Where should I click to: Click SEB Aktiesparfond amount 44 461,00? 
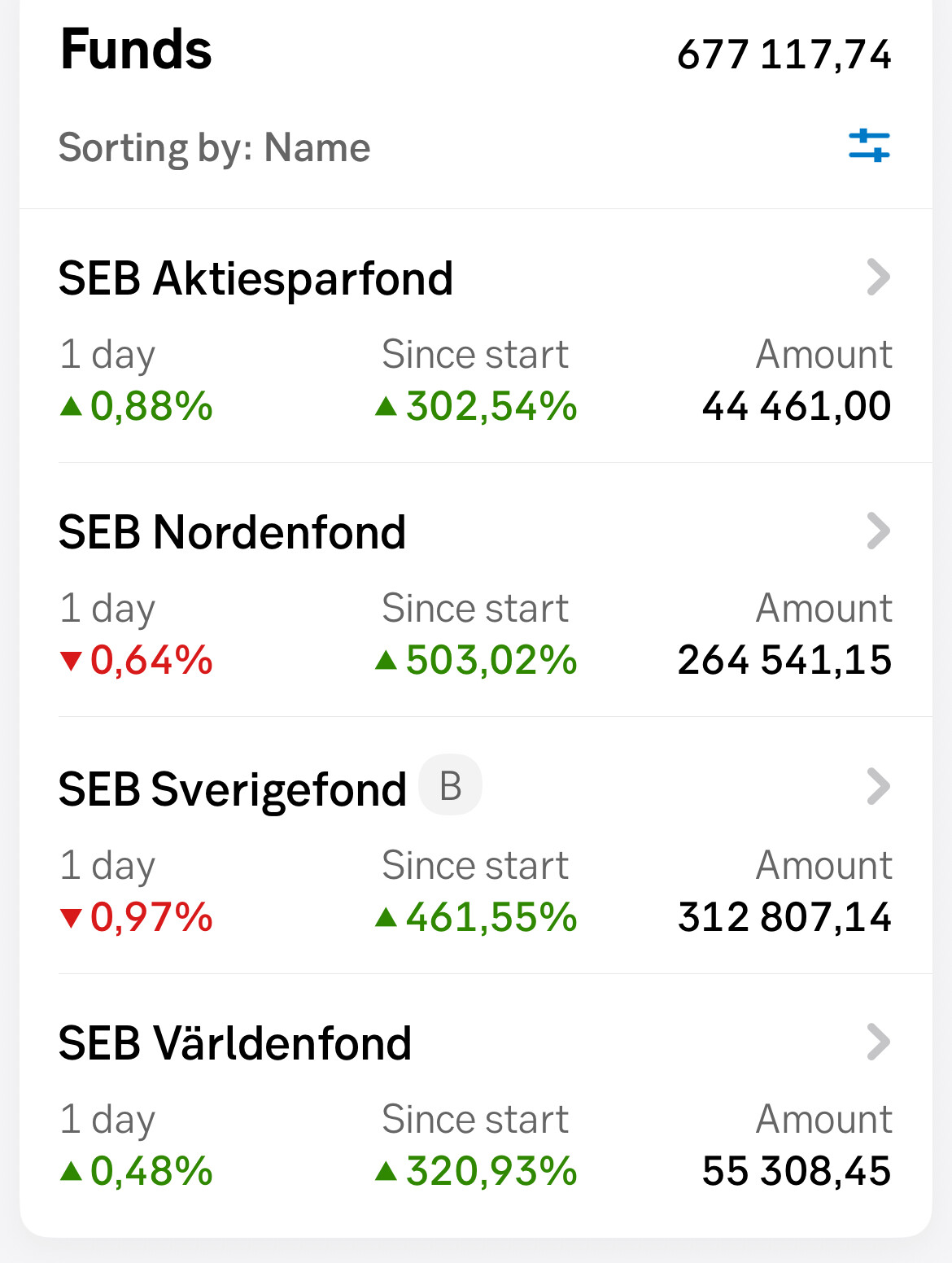click(x=797, y=406)
